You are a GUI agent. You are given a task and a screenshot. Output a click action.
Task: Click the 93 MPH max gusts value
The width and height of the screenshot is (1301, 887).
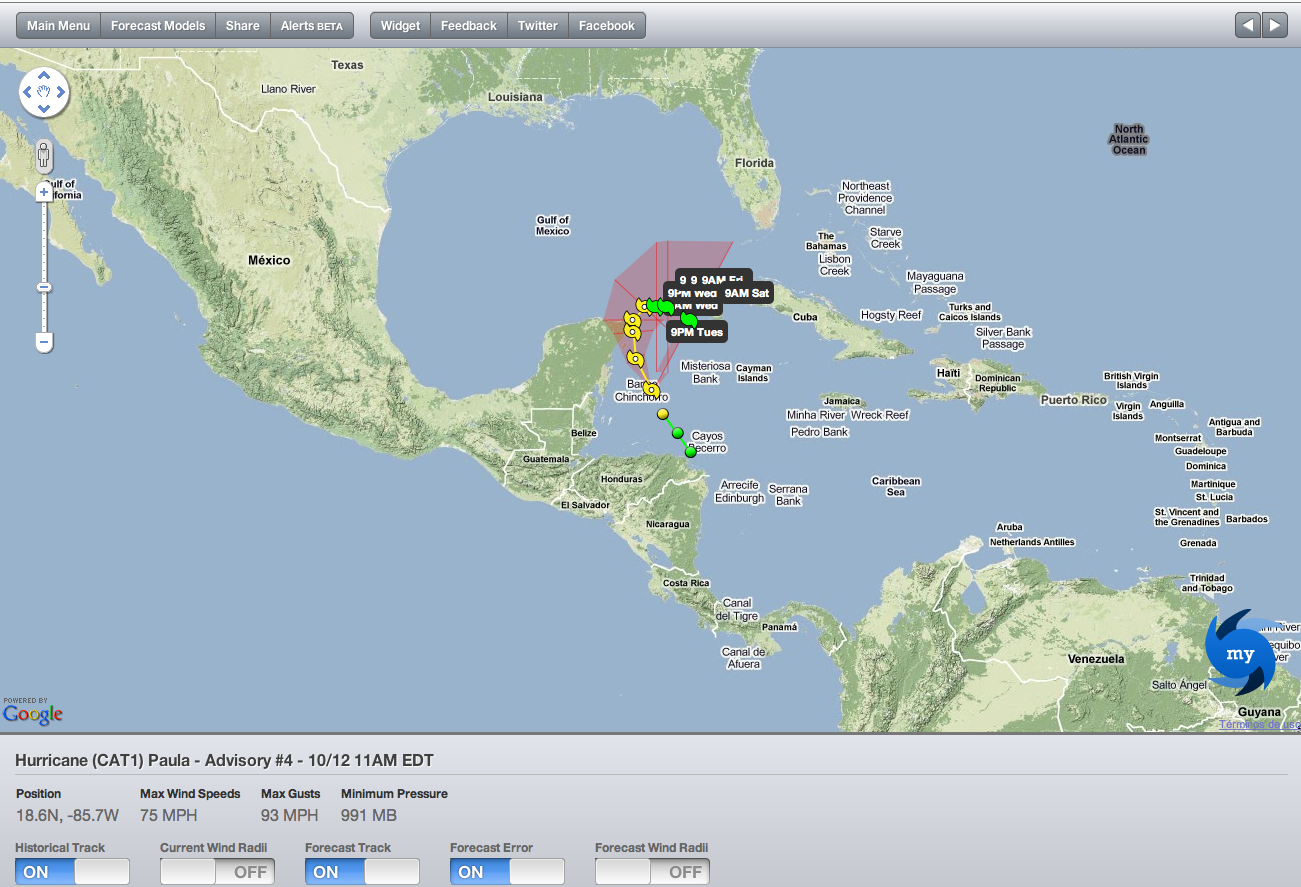pos(290,815)
